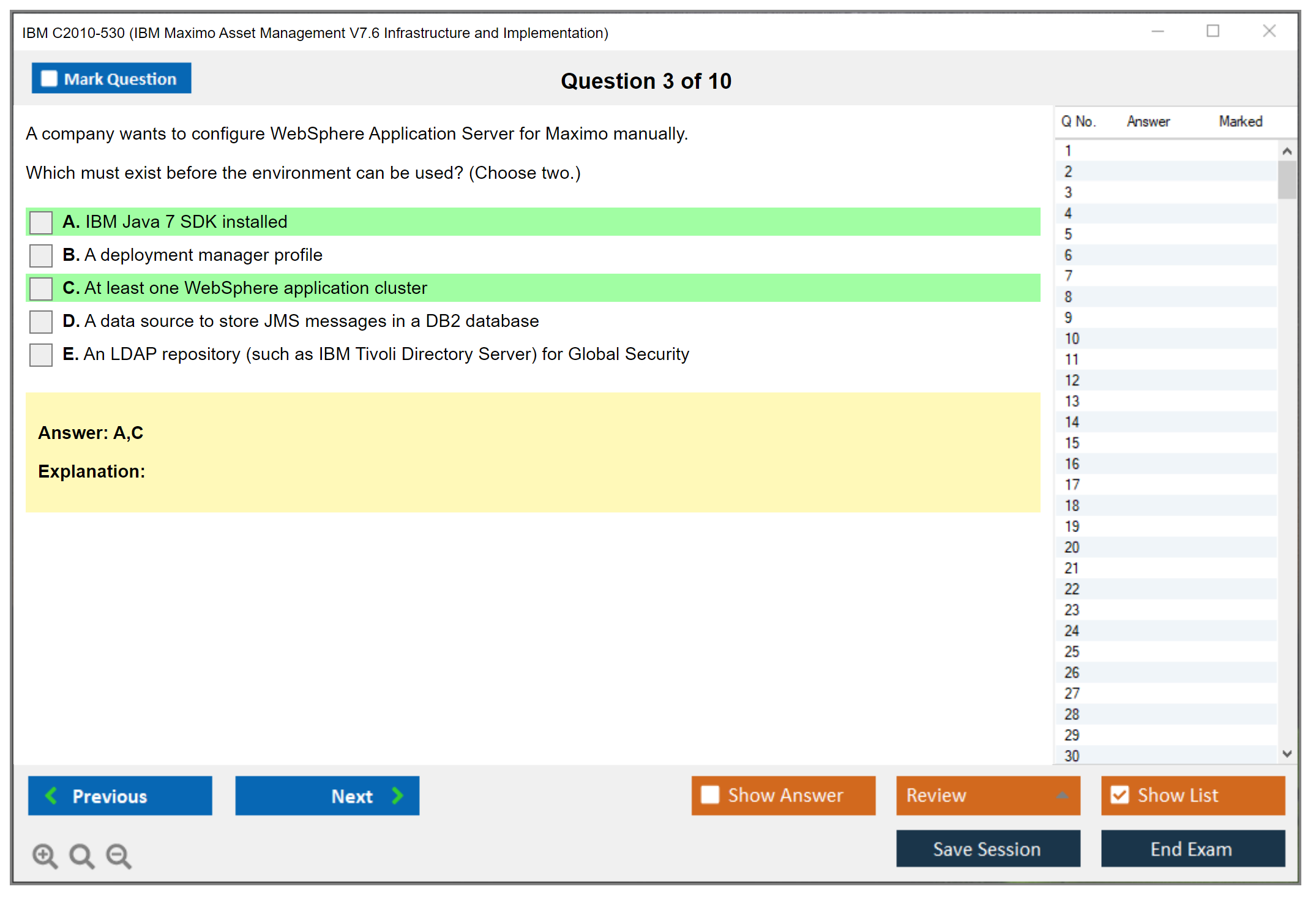
Task: Click the Marked column header
Action: pyautogui.click(x=1240, y=121)
